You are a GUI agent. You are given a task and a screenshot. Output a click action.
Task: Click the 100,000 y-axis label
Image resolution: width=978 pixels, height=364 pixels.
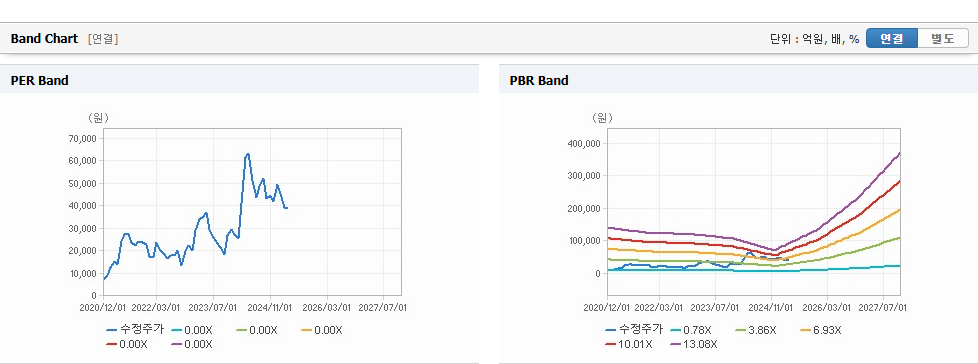583,241
